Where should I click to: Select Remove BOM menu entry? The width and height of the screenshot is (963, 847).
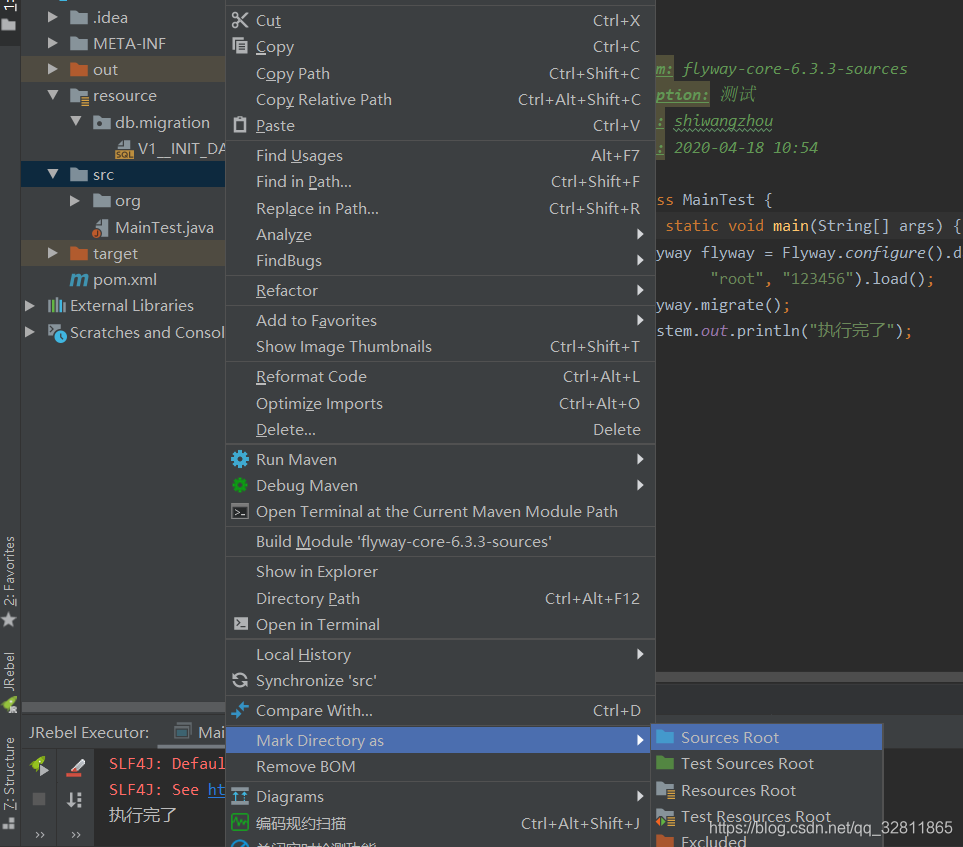[440, 767]
